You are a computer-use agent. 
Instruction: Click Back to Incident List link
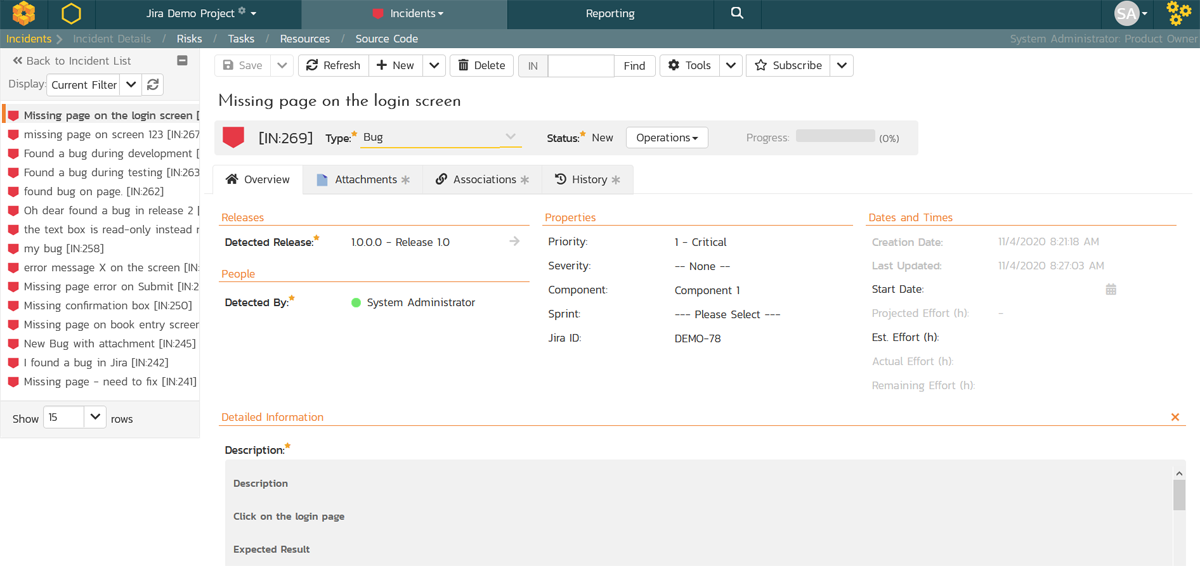coord(72,61)
